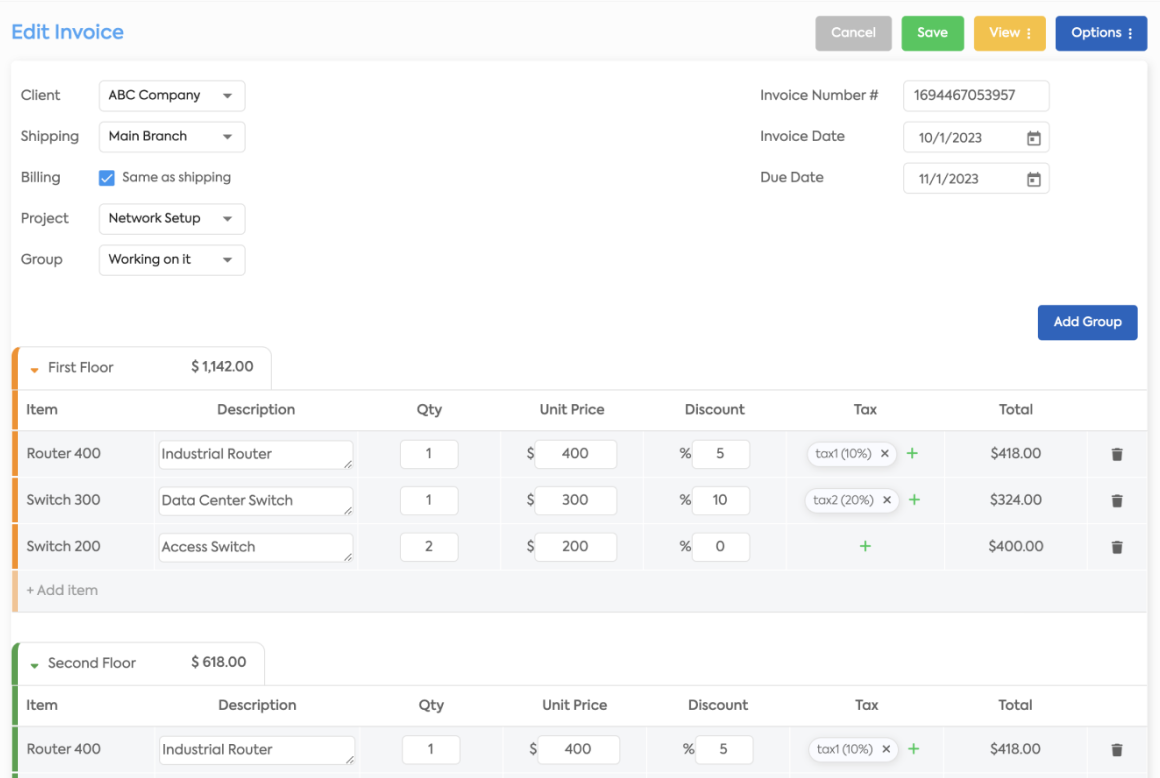Edit Second Floor Industrial Router description
Viewport: 1160px width, 778px height.
[256, 750]
